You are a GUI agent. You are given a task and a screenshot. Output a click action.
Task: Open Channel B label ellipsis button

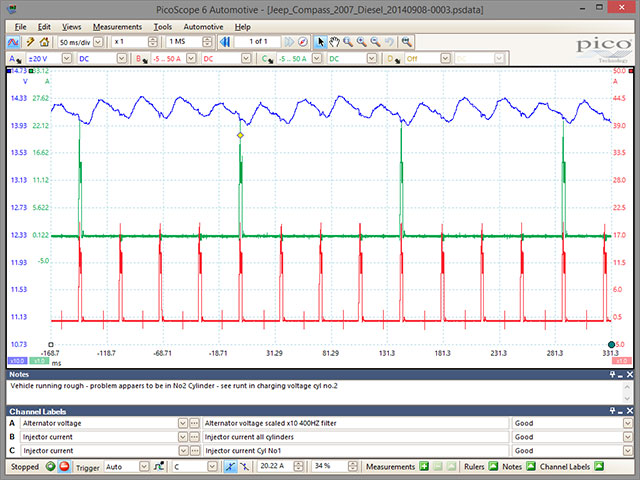point(194,437)
